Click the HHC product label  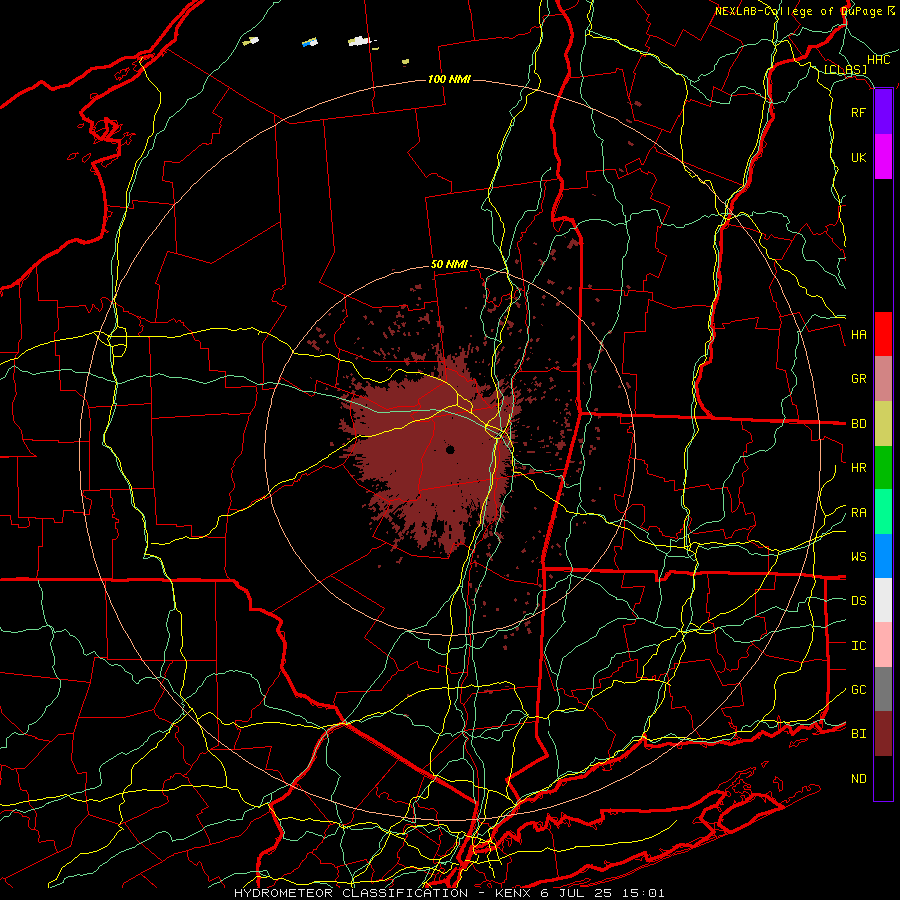(x=879, y=60)
